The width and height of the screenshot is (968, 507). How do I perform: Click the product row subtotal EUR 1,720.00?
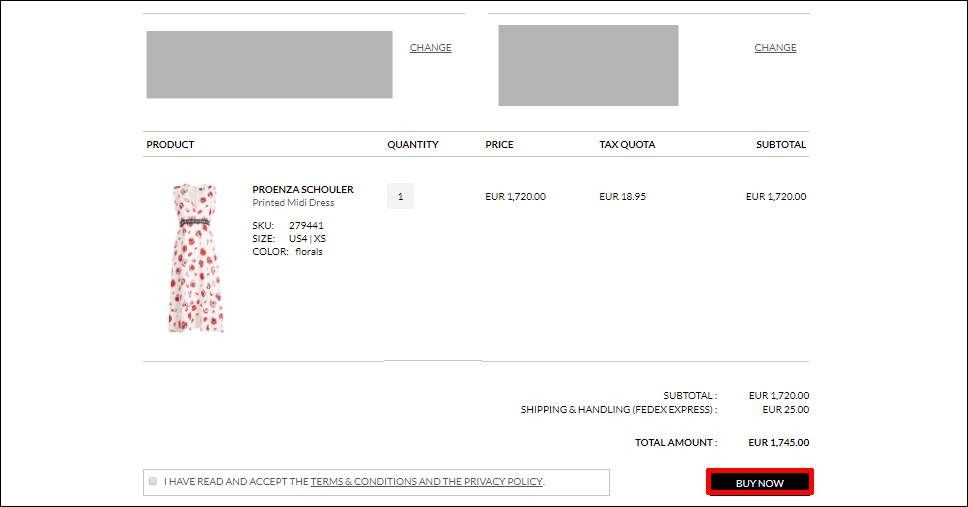(776, 196)
